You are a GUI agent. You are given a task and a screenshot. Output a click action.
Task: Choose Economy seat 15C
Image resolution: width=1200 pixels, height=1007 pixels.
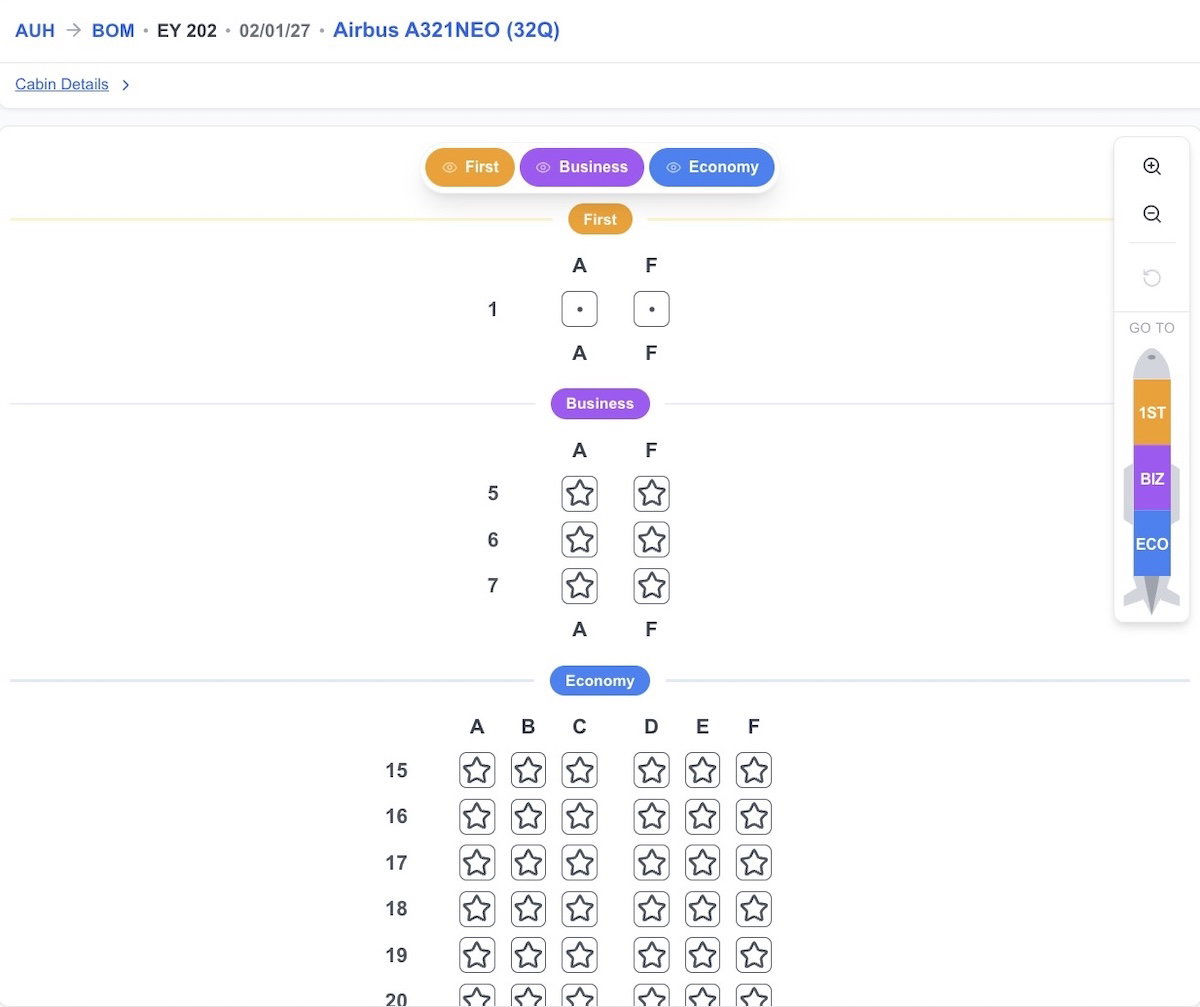click(579, 770)
